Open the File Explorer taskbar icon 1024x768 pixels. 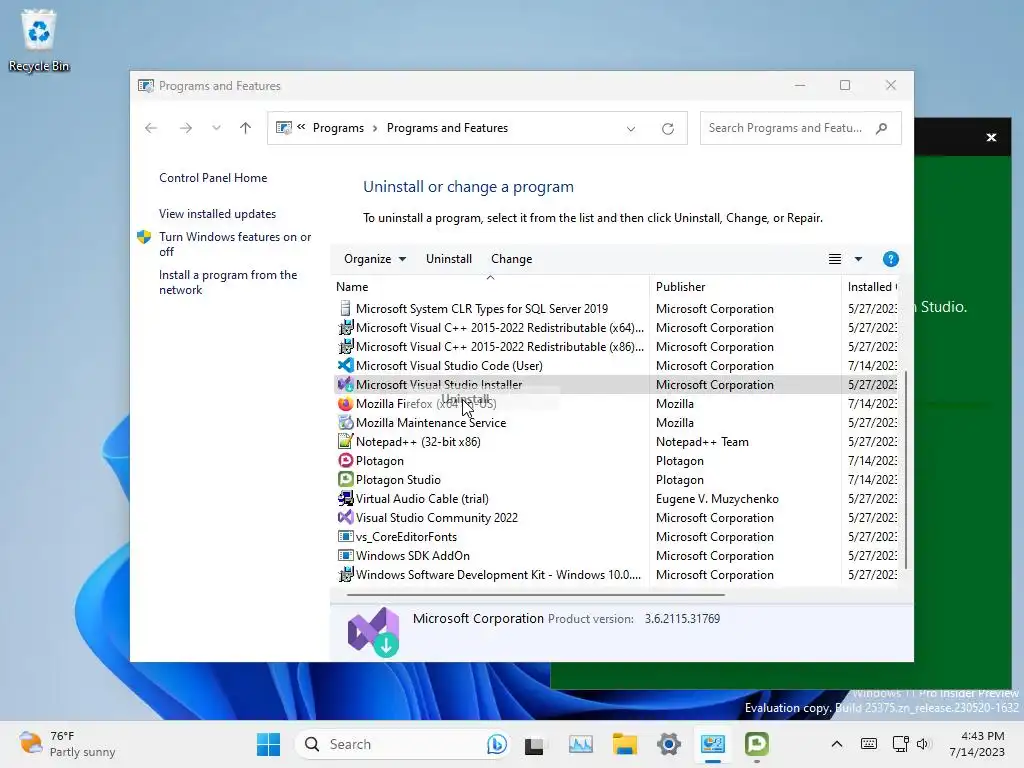[x=624, y=744]
